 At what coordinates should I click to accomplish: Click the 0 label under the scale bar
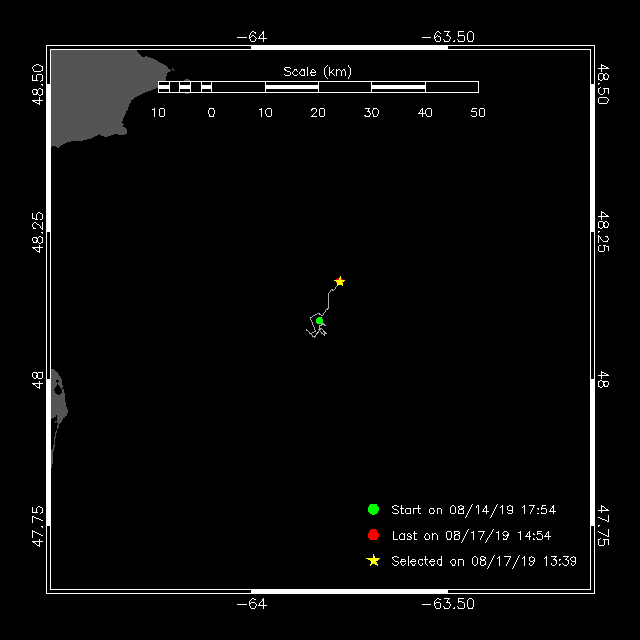pos(211,112)
